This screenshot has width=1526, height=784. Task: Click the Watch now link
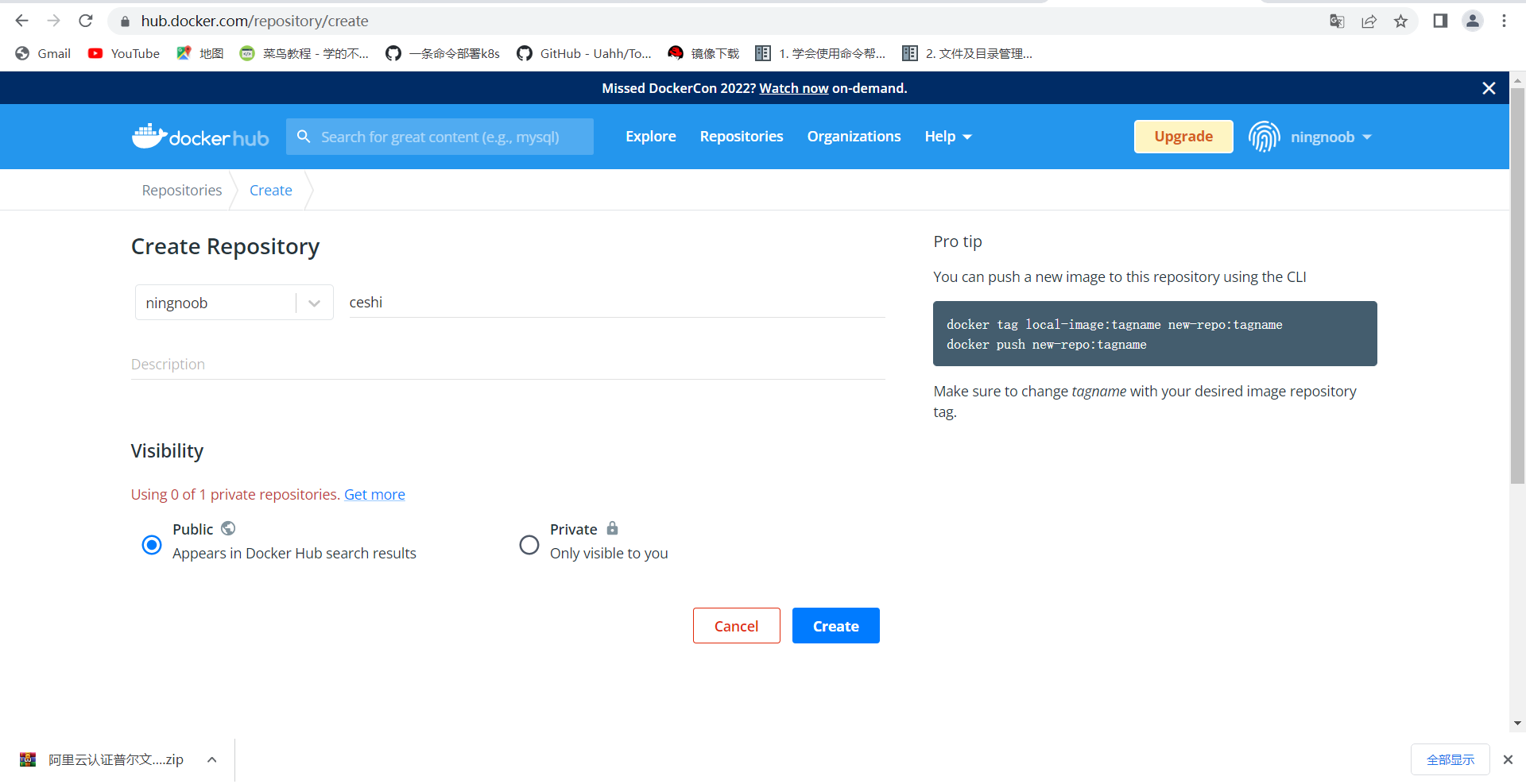click(794, 88)
